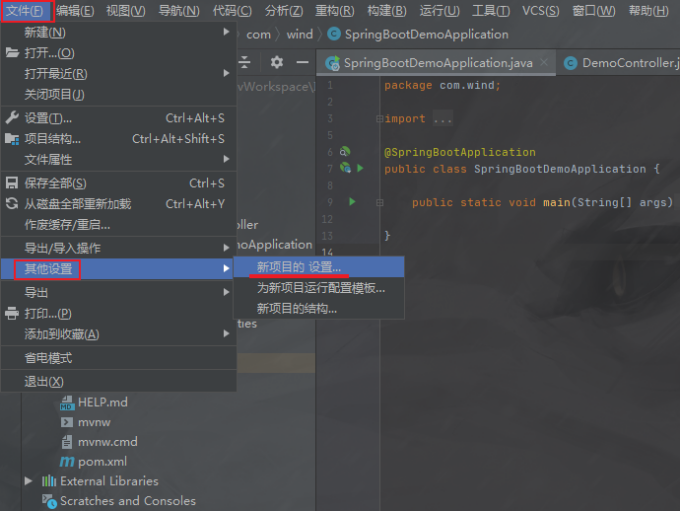
Task: Open the 导航(N) menu
Action: pos(179,10)
